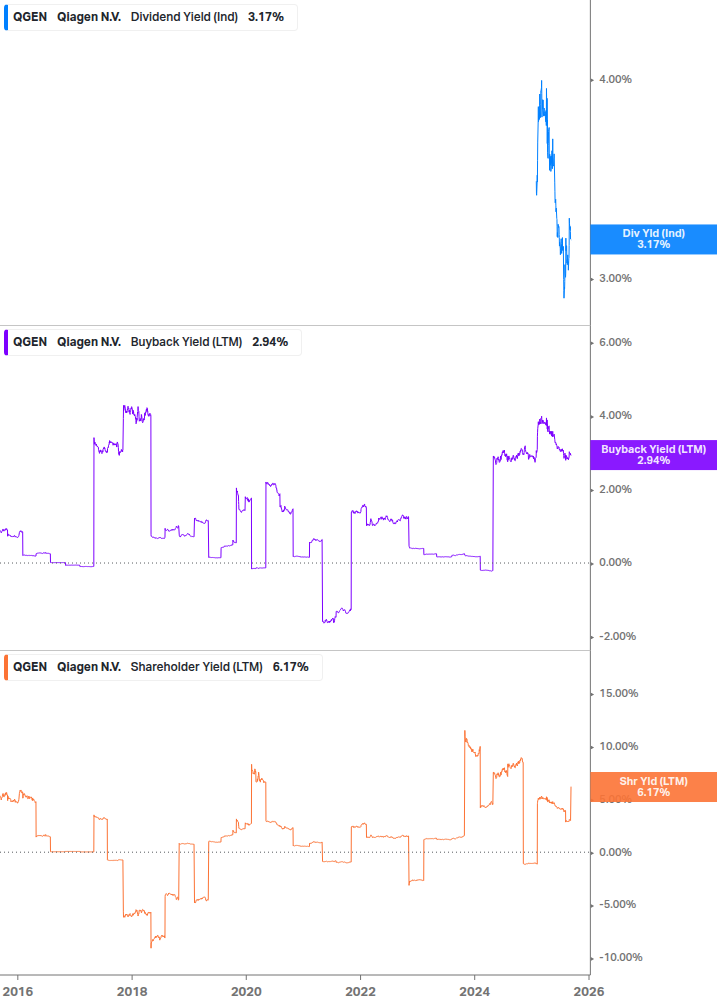Click the -0.00% axis label on buyback chart
This screenshot has width=717, height=1005.
pos(615,563)
